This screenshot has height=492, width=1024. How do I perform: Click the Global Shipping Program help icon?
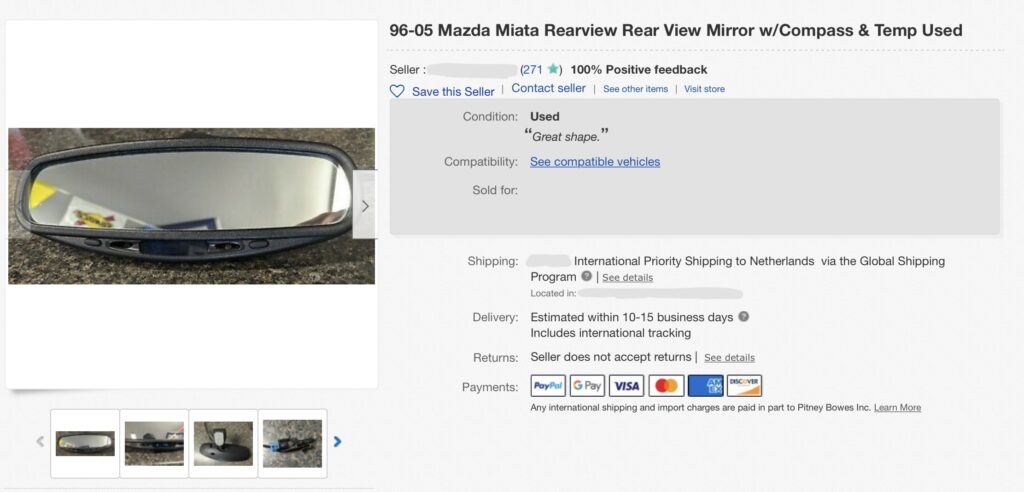coord(586,277)
